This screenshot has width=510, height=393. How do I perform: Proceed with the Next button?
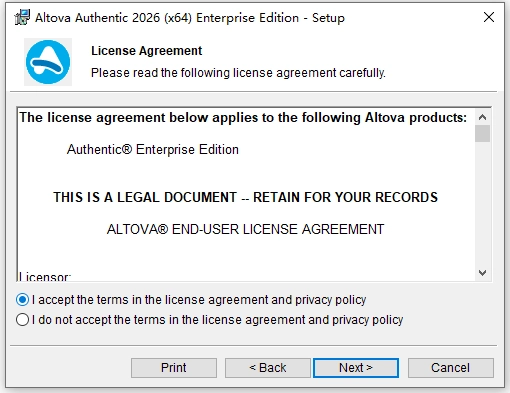point(356,368)
